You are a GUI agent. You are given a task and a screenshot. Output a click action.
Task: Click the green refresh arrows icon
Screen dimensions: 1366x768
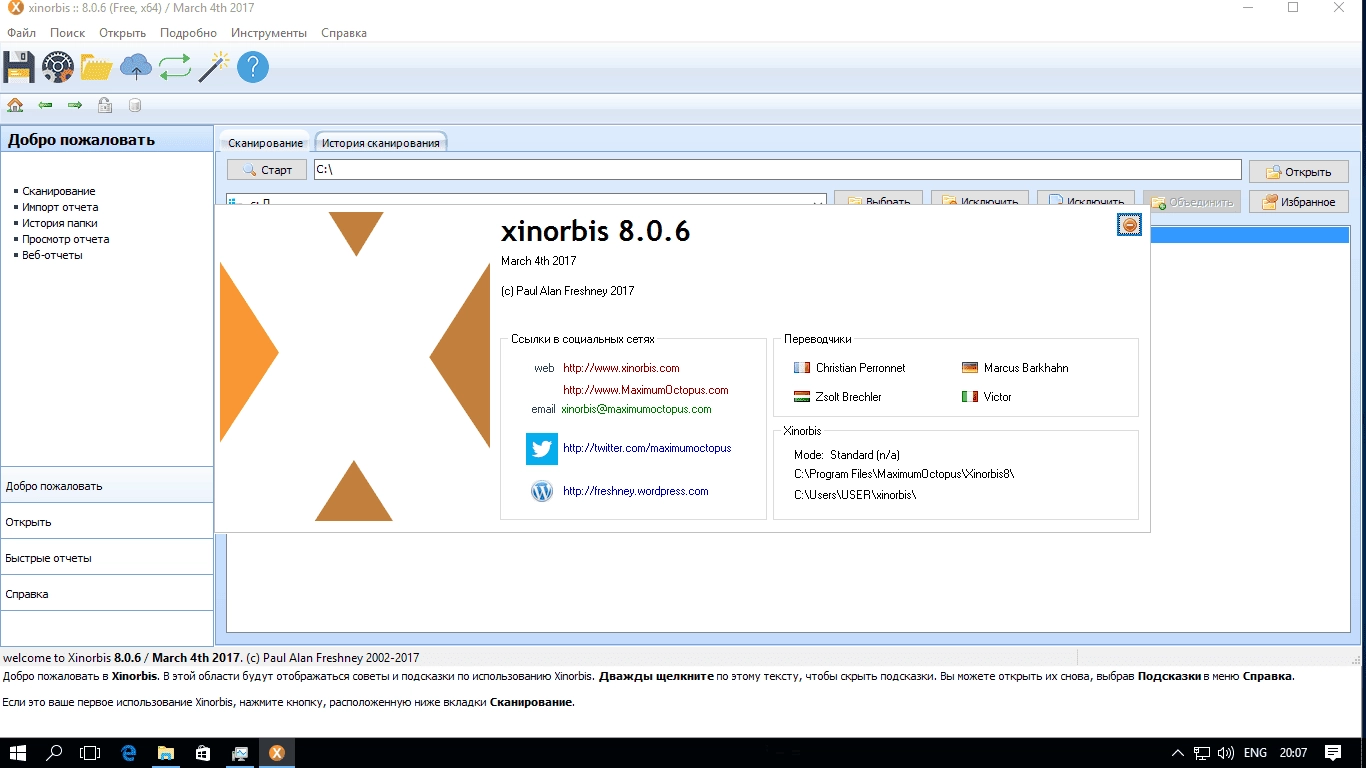[174, 67]
